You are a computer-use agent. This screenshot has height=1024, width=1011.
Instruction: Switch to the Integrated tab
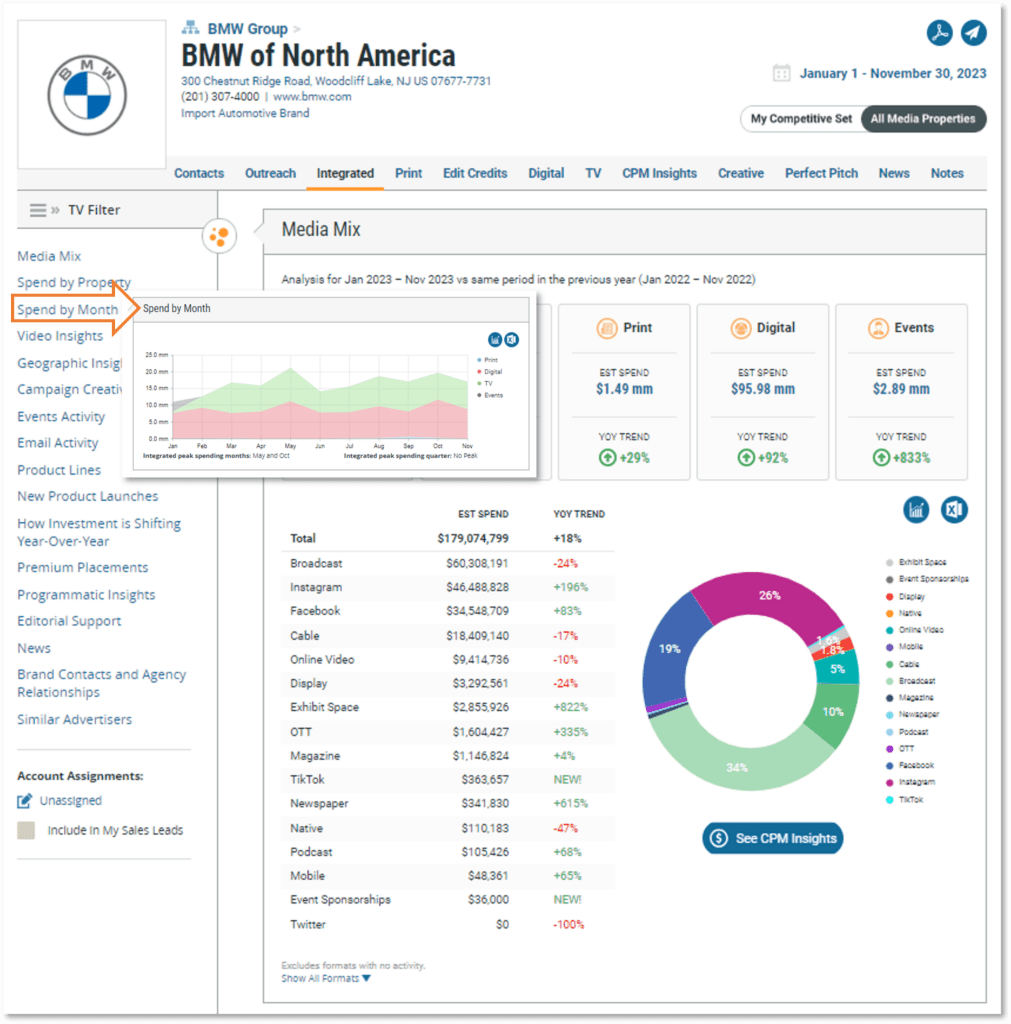coord(345,173)
